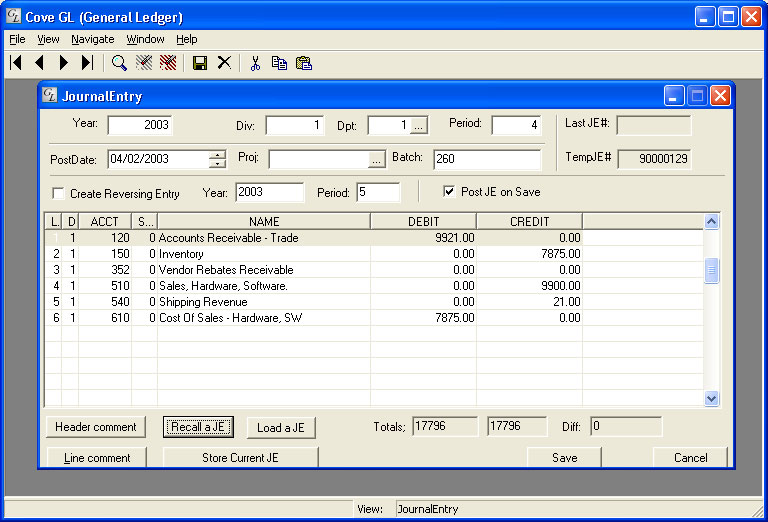Click the header Period field showing 4
The image size is (768, 522).
point(516,125)
